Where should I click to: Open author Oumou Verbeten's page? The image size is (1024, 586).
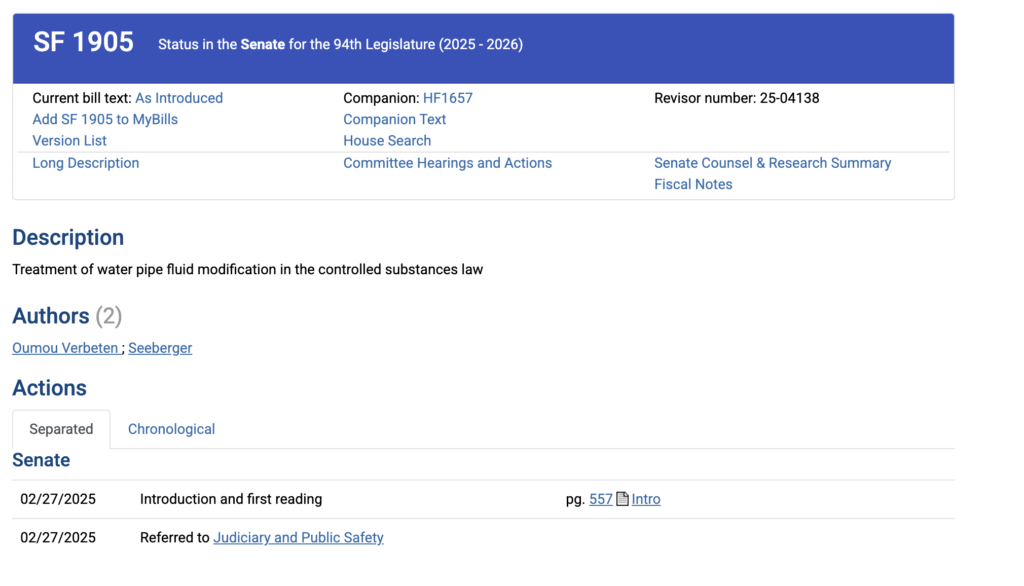[x=66, y=348]
